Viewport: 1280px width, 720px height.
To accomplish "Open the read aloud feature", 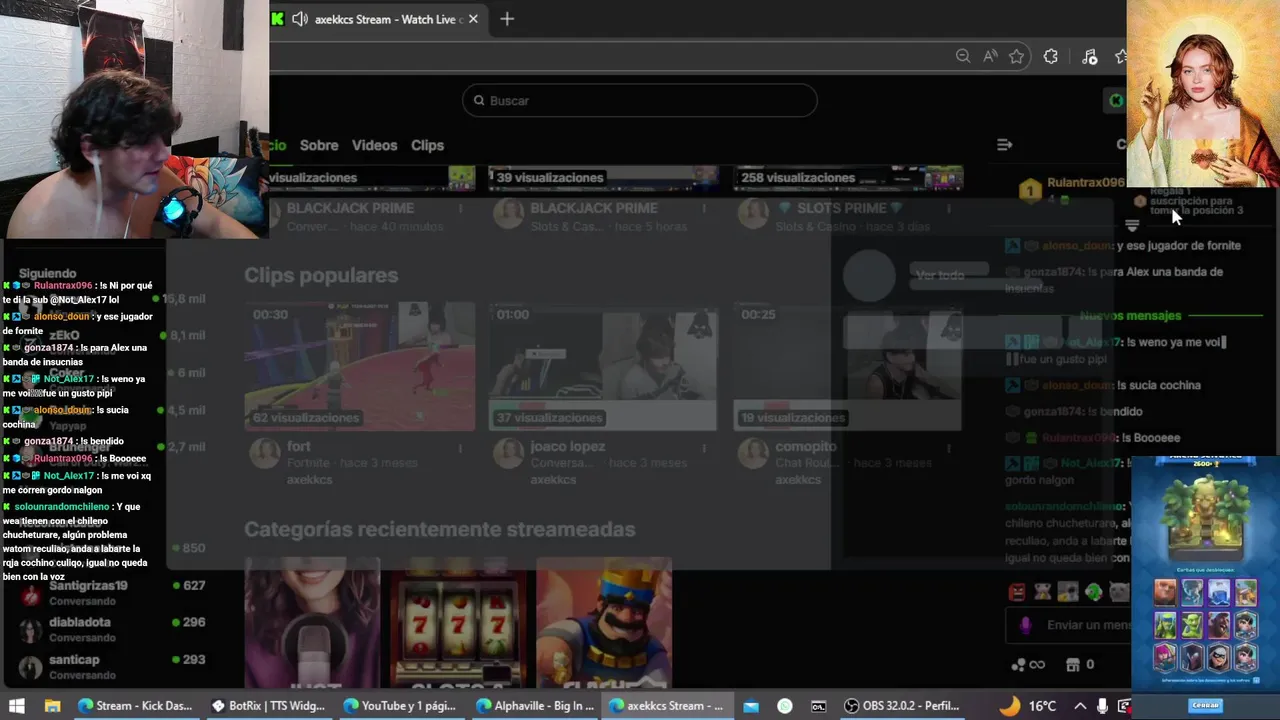I will point(990,56).
